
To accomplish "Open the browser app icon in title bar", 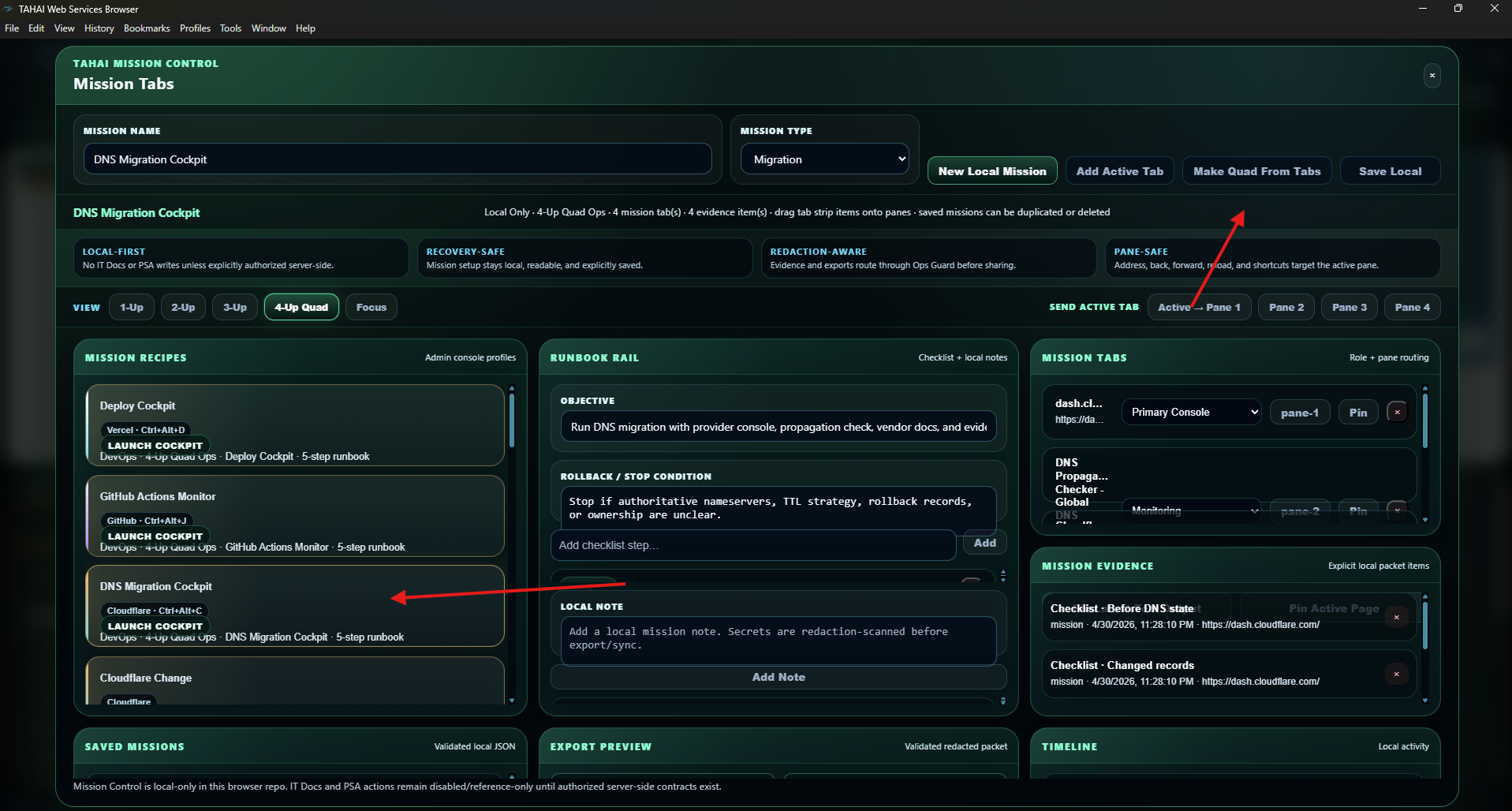I will (9, 9).
